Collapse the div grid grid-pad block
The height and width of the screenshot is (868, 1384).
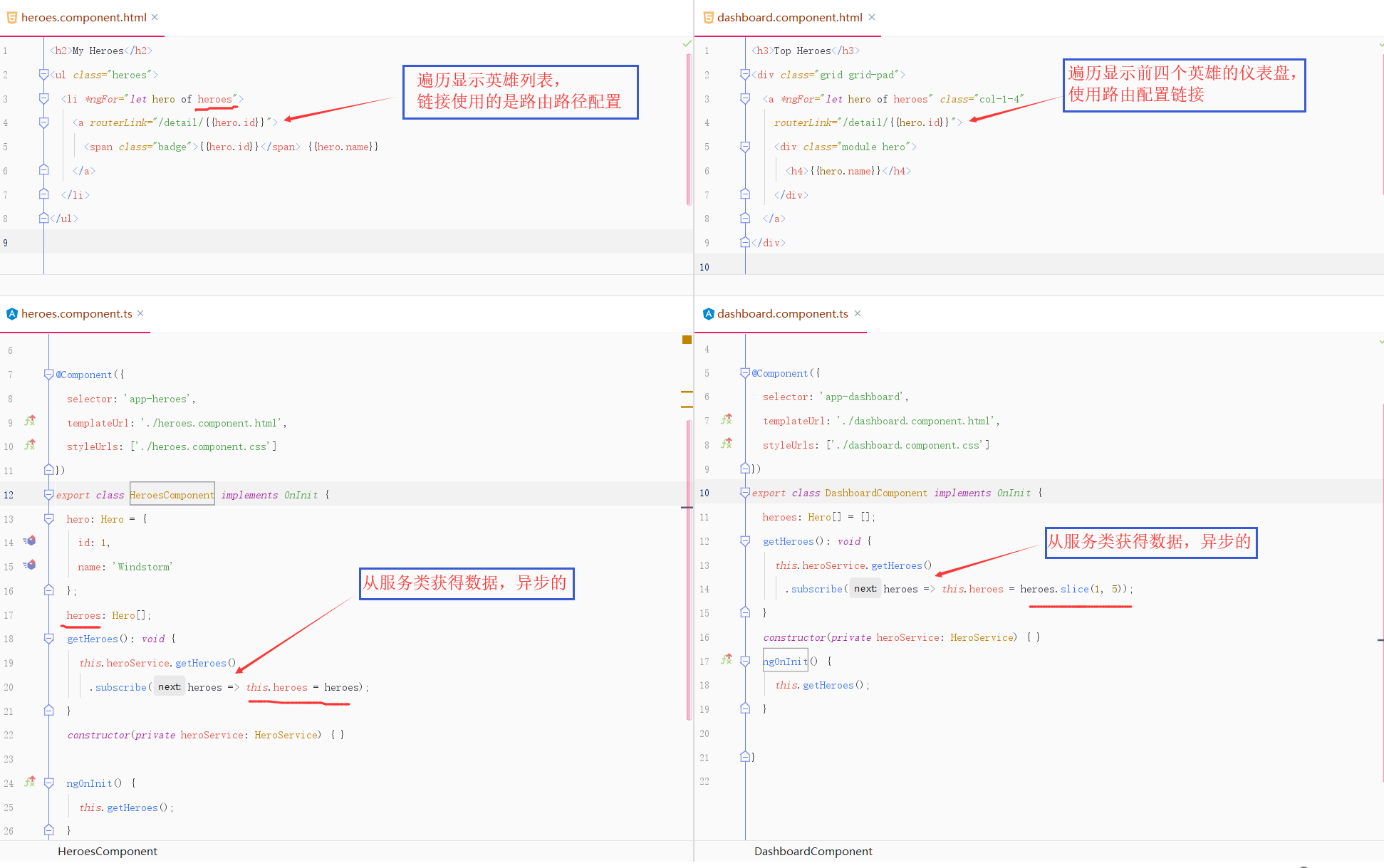pos(745,74)
